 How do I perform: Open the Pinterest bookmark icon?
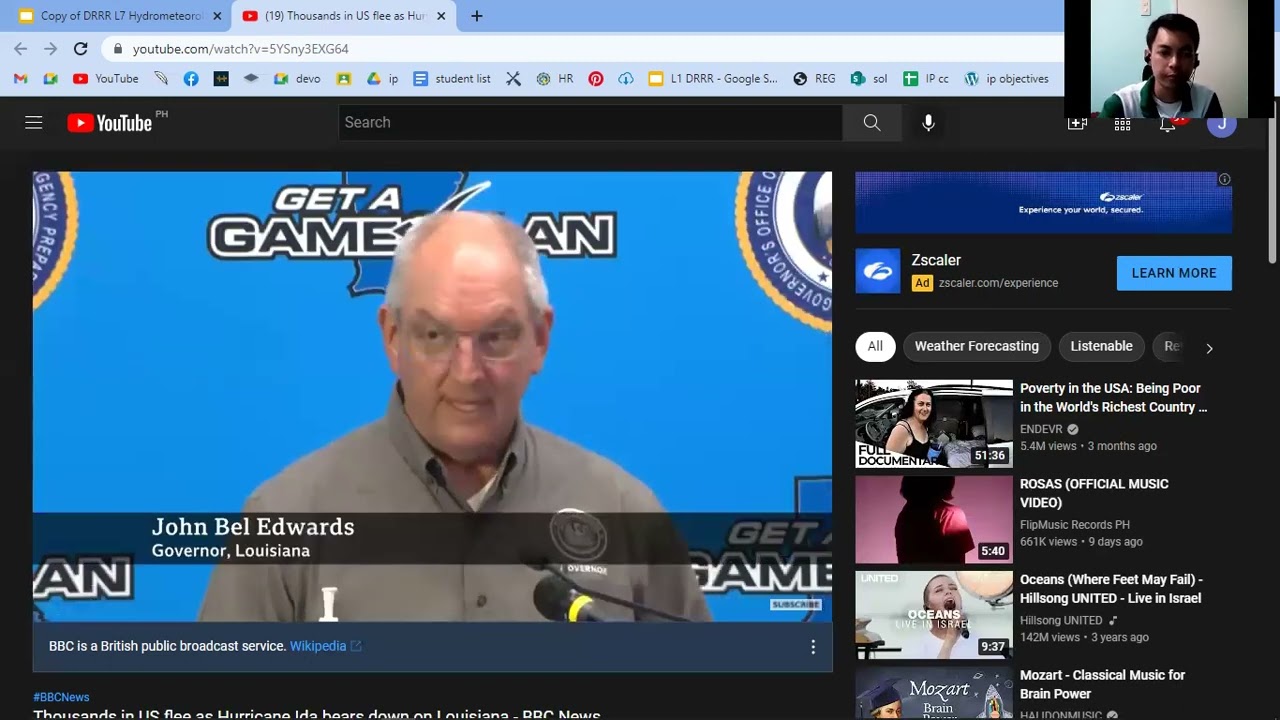[x=596, y=78]
